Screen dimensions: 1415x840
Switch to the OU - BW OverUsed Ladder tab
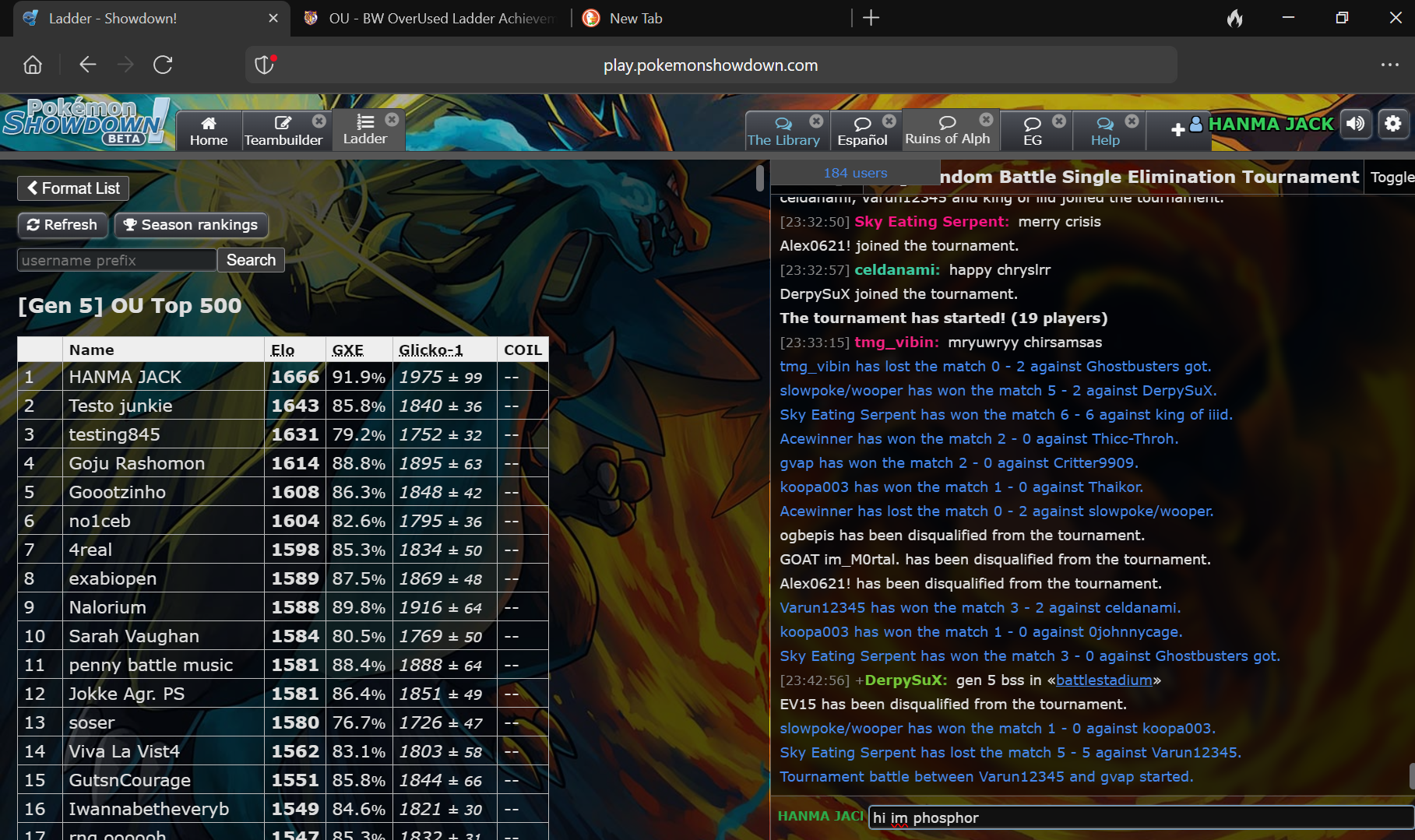click(x=431, y=18)
